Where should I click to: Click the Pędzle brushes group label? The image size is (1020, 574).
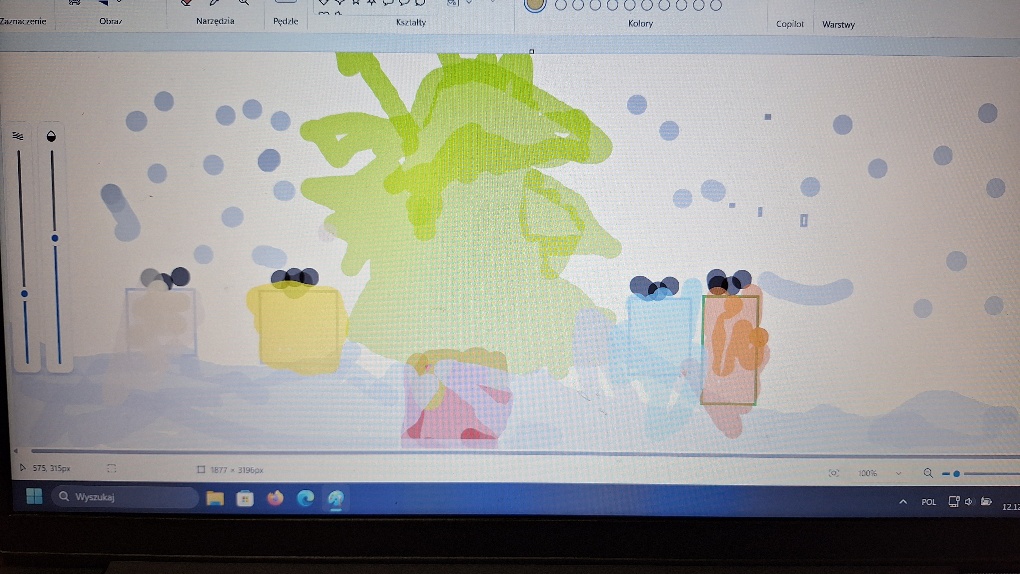[x=285, y=21]
